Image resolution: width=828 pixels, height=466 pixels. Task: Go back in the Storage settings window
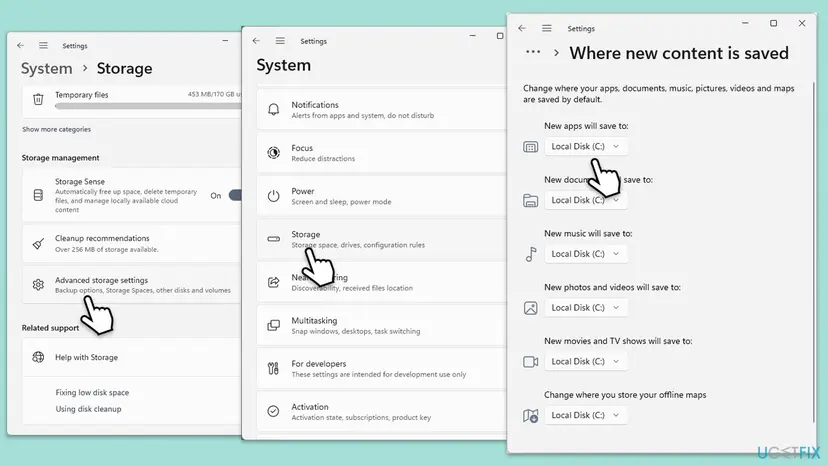[21, 45]
